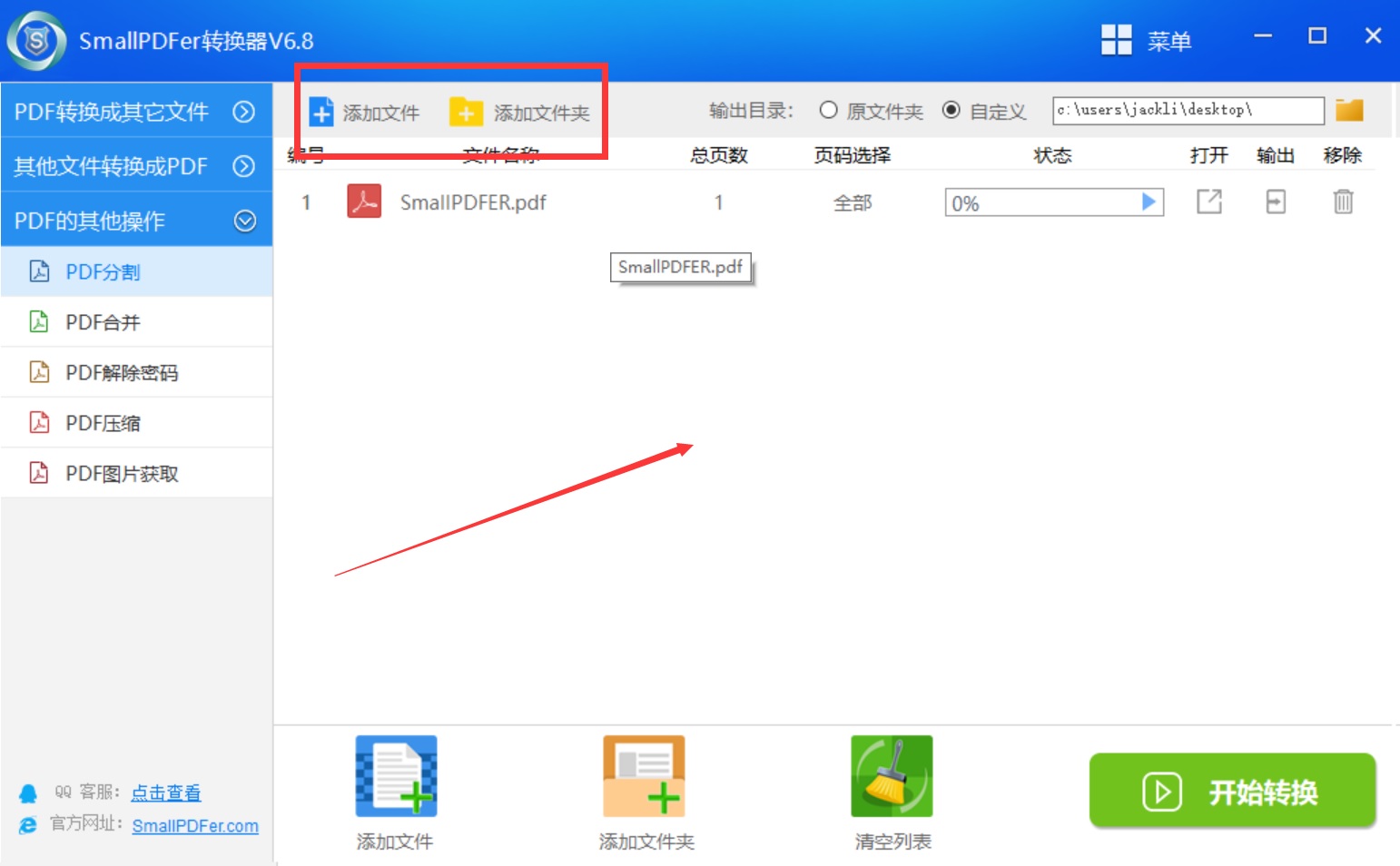The width and height of the screenshot is (1400, 866).
Task: Click the 总页数 column header
Action: [x=719, y=155]
